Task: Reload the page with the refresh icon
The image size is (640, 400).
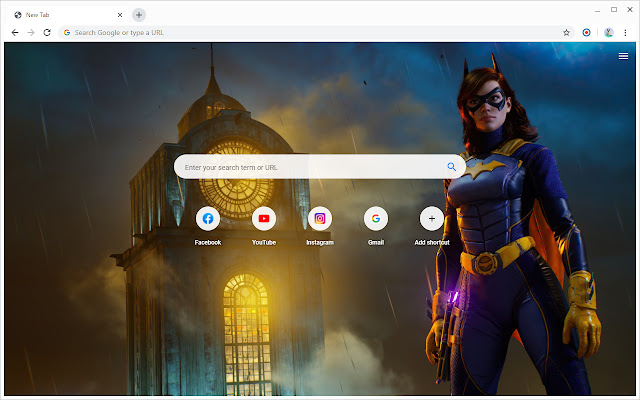Action: pyautogui.click(x=47, y=33)
